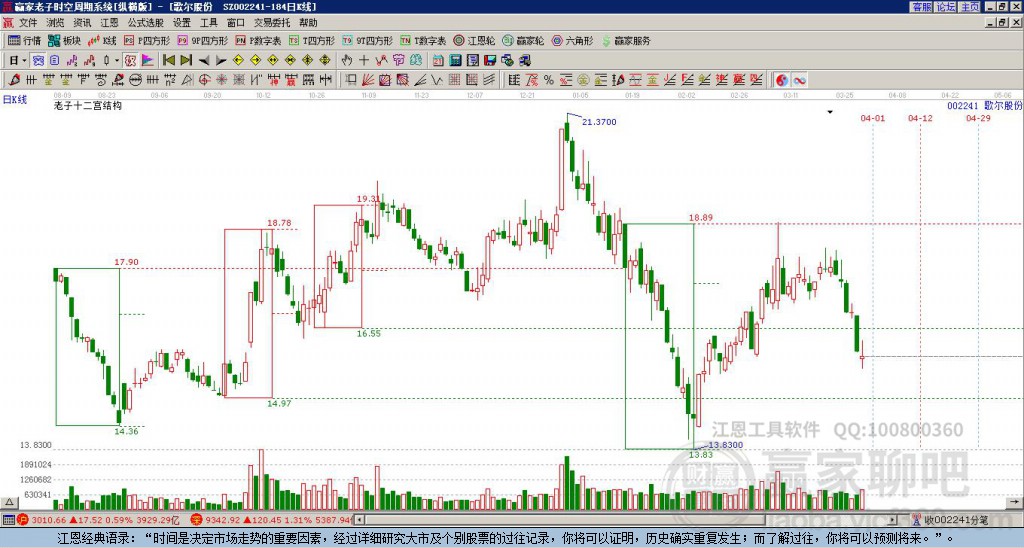The width and height of the screenshot is (1024, 548).
Task: Open the 窗口 menu
Action: tap(236, 23)
